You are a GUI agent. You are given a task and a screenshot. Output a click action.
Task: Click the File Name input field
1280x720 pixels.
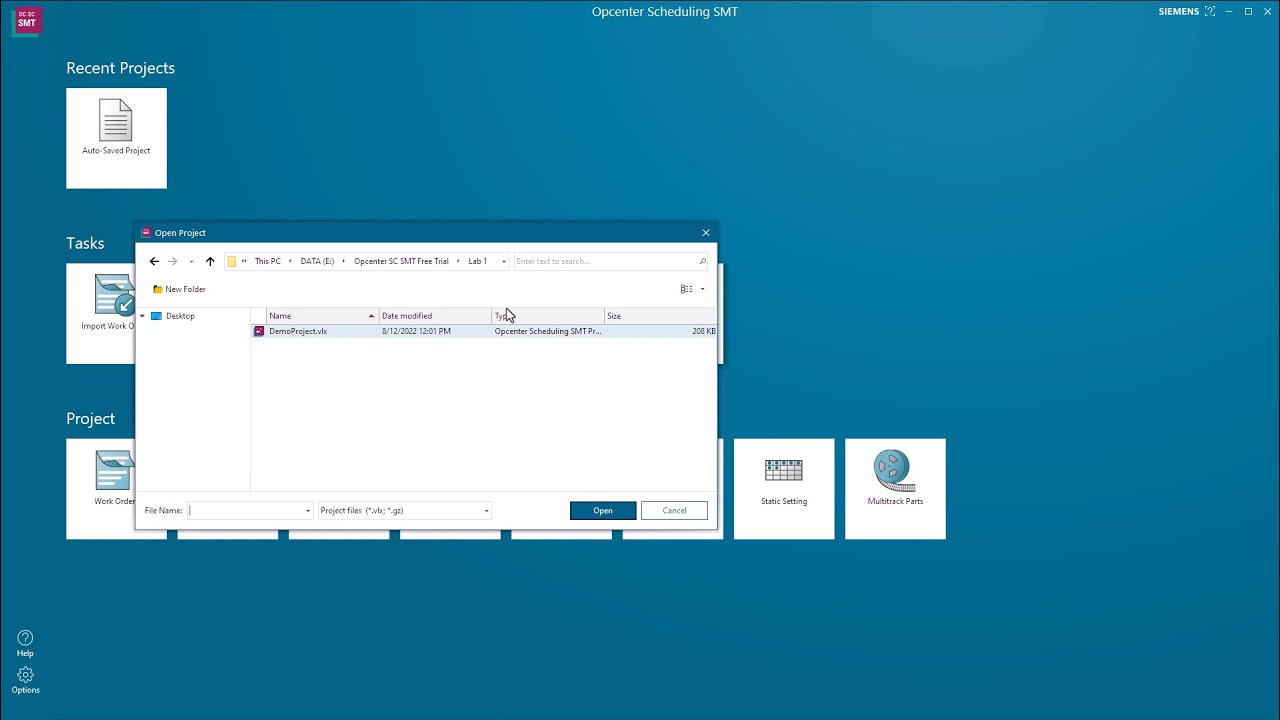coord(245,510)
